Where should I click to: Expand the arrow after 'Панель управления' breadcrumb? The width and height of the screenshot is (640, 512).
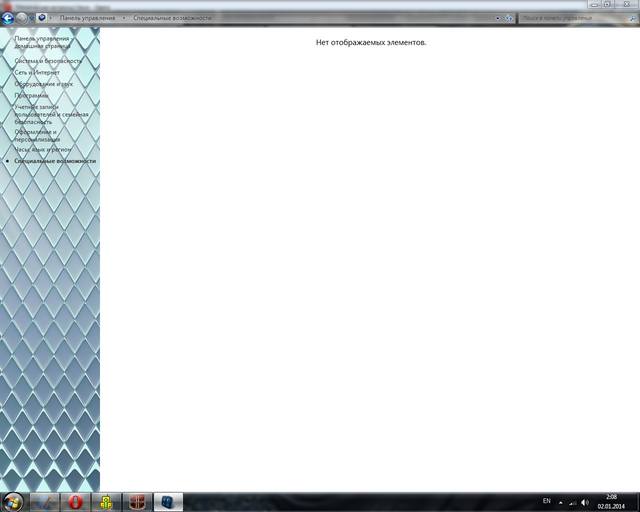(x=124, y=18)
